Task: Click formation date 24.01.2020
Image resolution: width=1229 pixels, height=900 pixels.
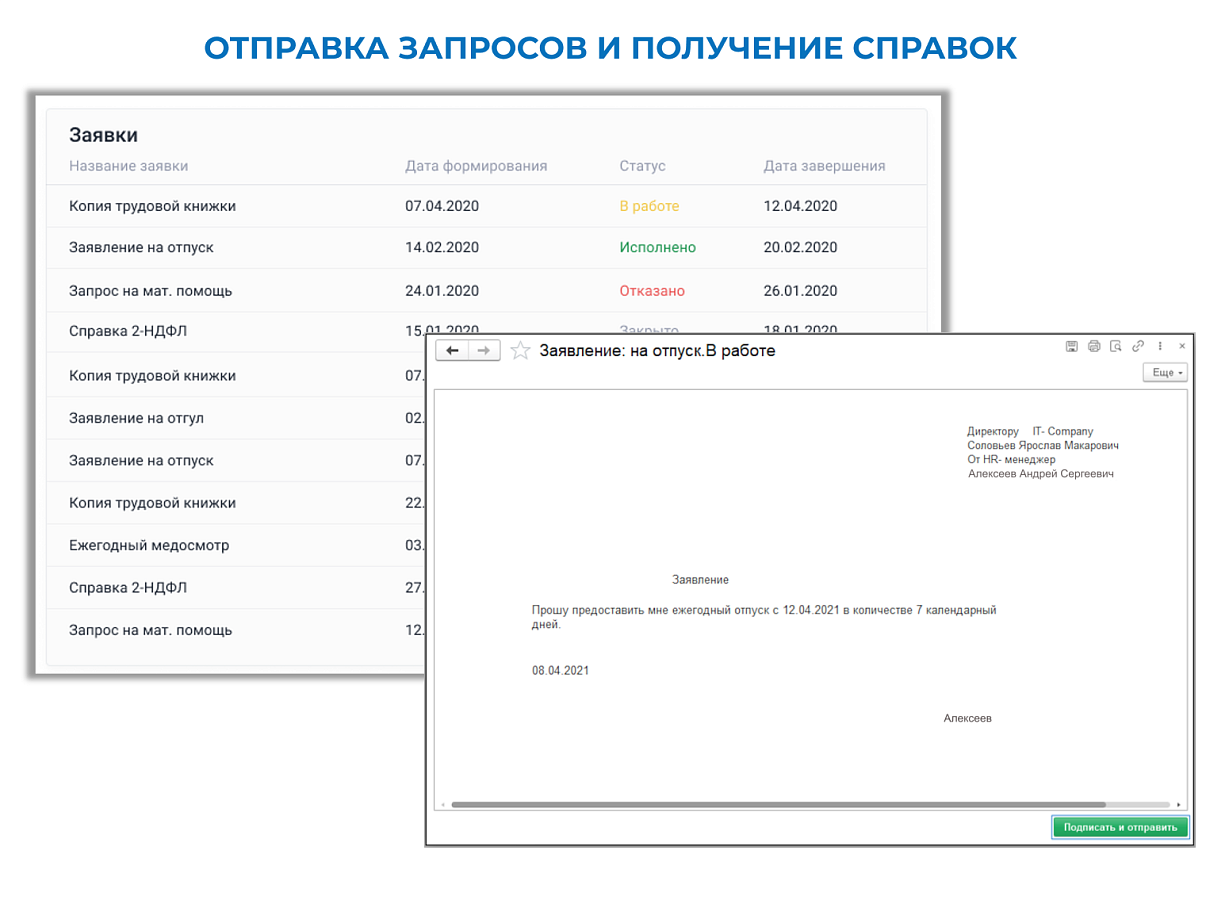Action: pyautogui.click(x=442, y=291)
